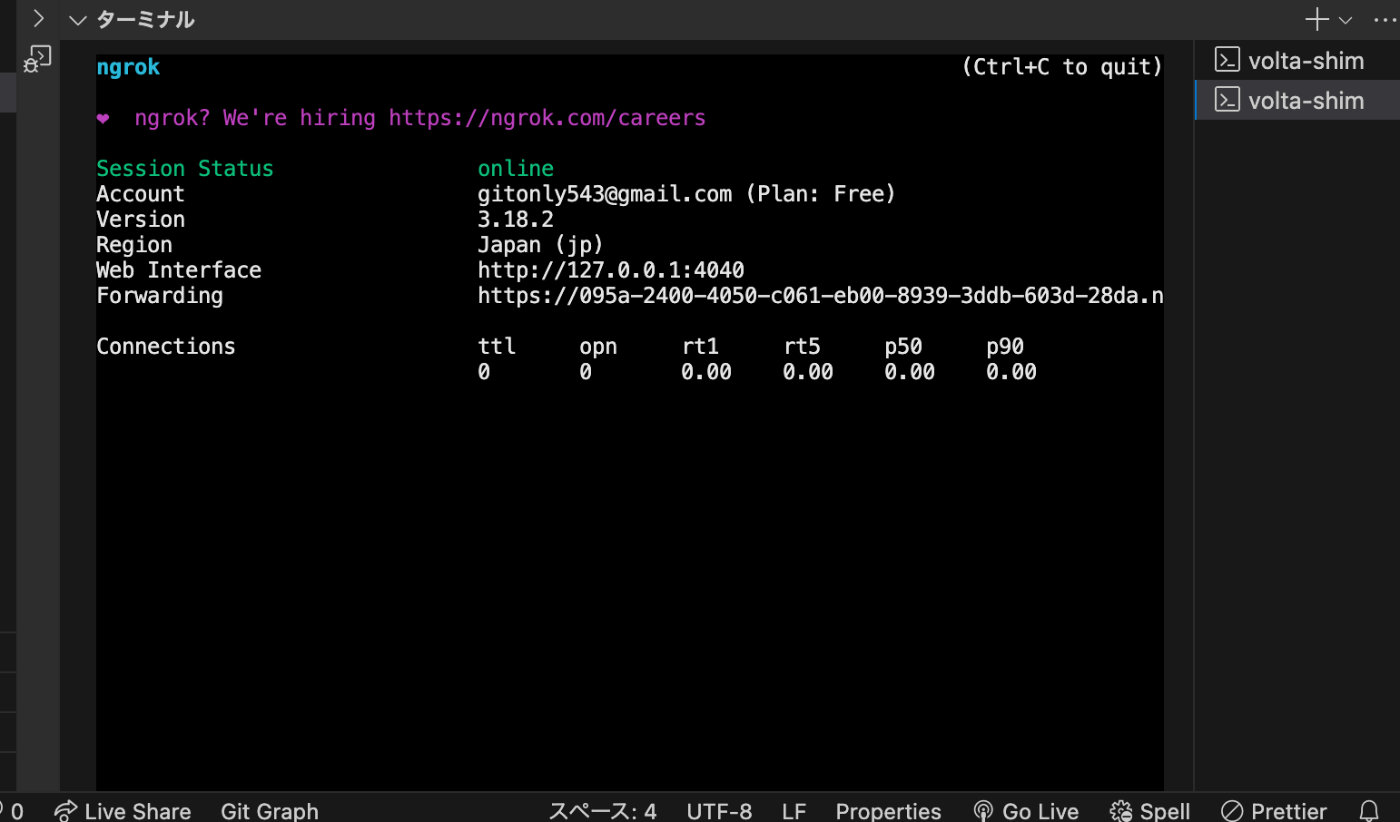Change end of line LF setting
1400x822 pixels.
794,811
